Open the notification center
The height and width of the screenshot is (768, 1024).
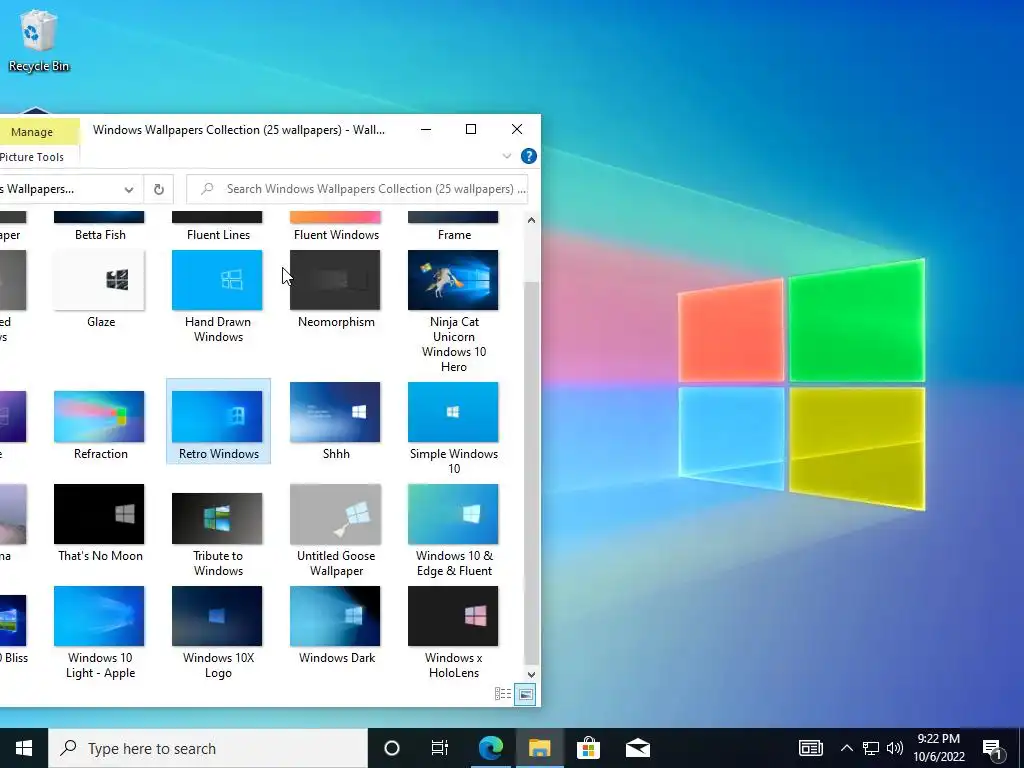pos(993,748)
